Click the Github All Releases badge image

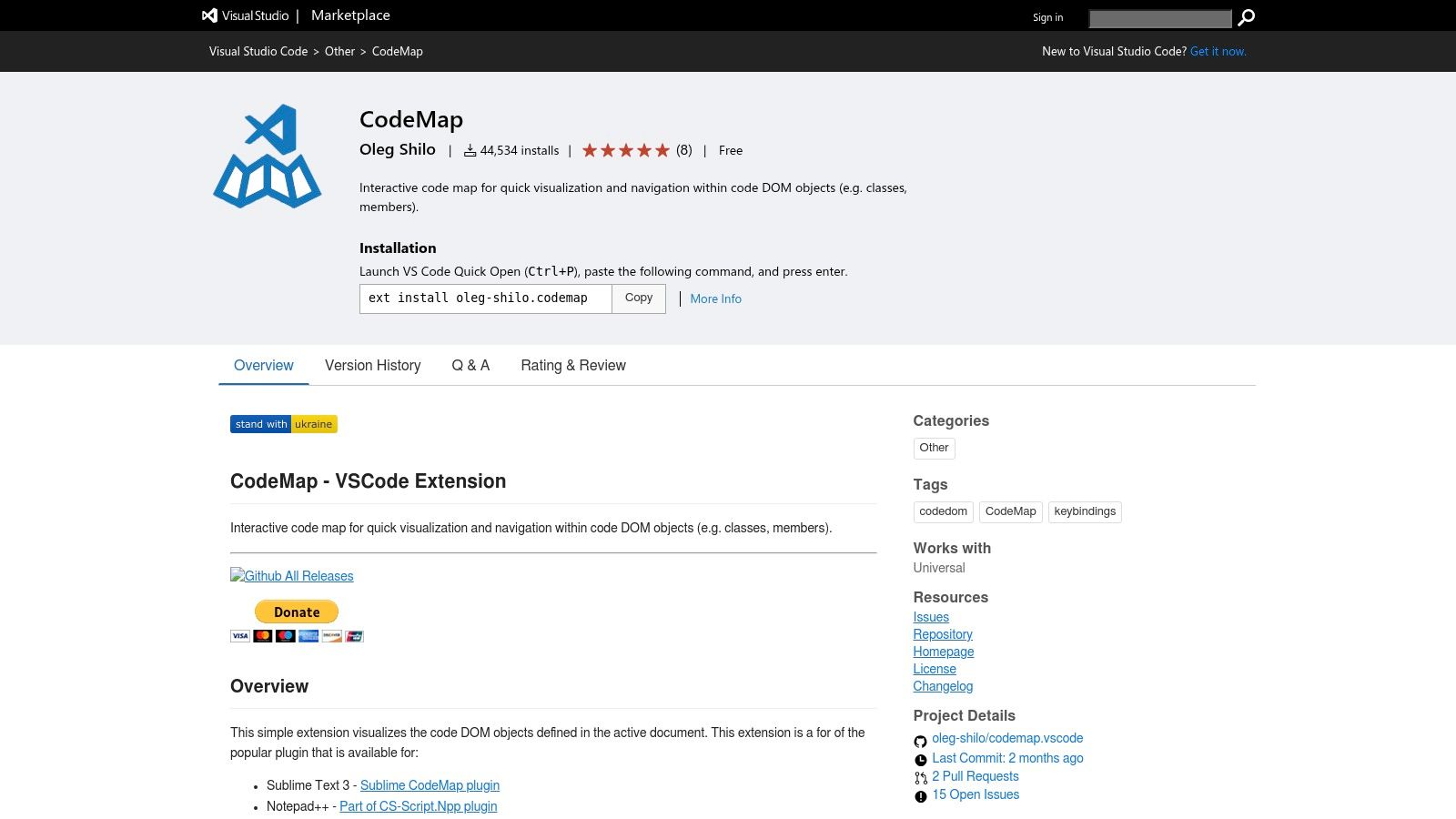pyautogui.click(x=292, y=576)
